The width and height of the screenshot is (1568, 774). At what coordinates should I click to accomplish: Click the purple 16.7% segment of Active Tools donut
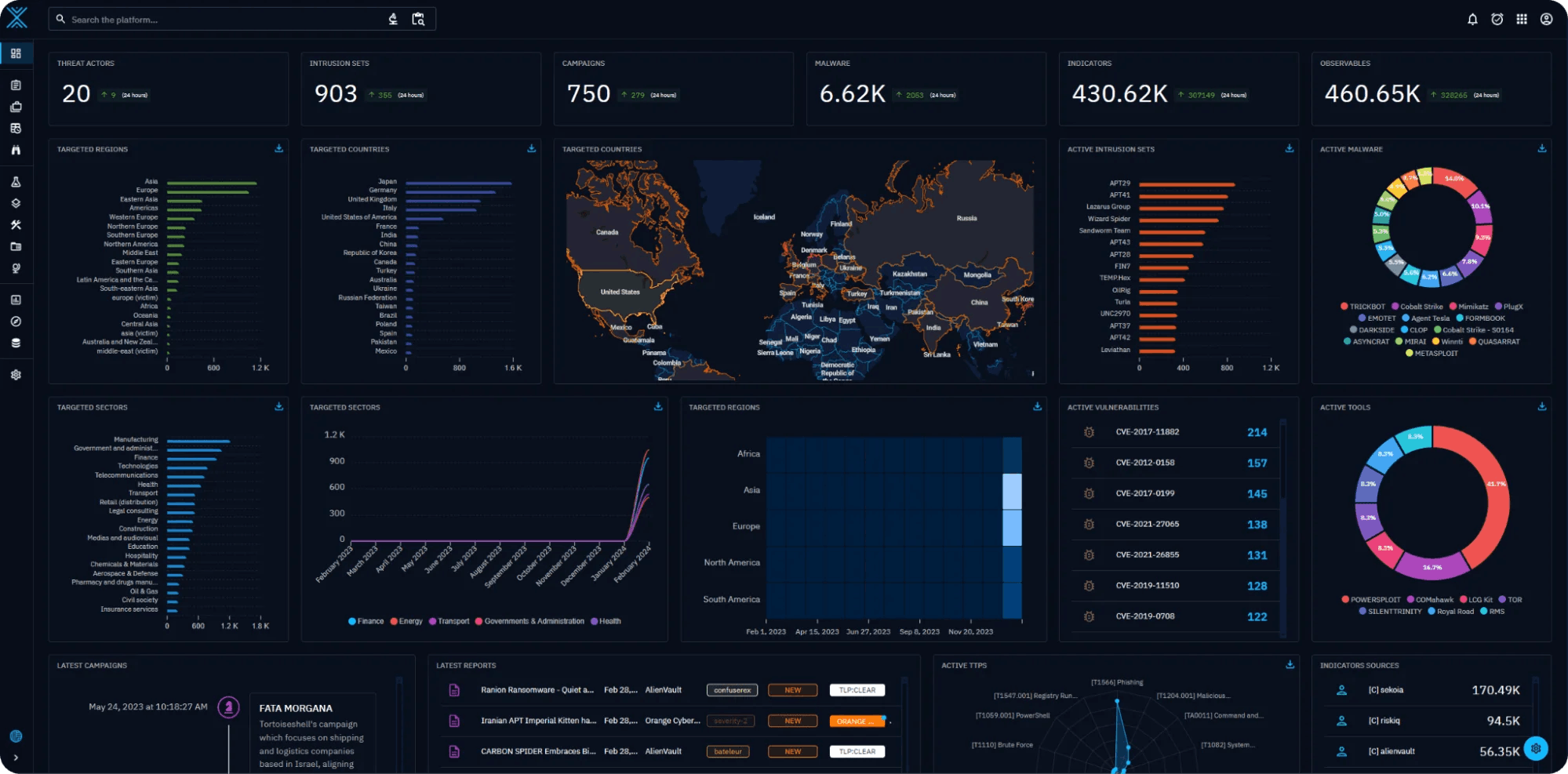pyautogui.click(x=1432, y=566)
